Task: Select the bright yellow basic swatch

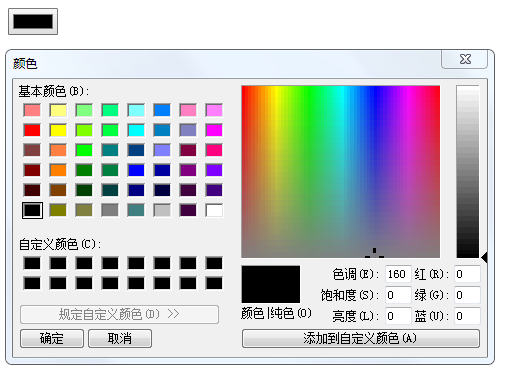Action: pos(58,130)
